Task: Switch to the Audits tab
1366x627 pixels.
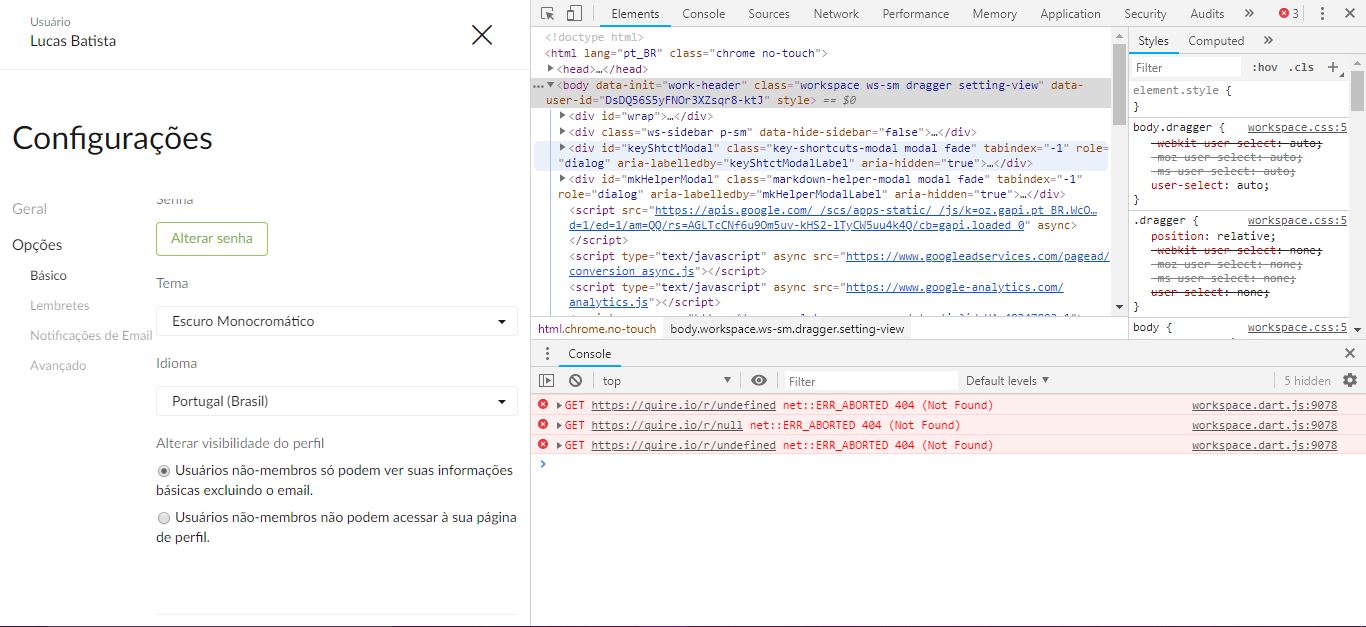Action: click(1207, 14)
